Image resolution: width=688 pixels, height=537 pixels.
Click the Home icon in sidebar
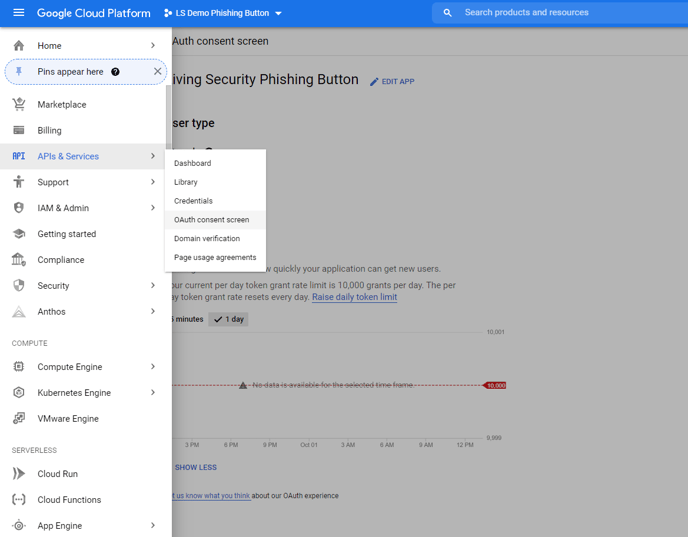click(x=19, y=46)
